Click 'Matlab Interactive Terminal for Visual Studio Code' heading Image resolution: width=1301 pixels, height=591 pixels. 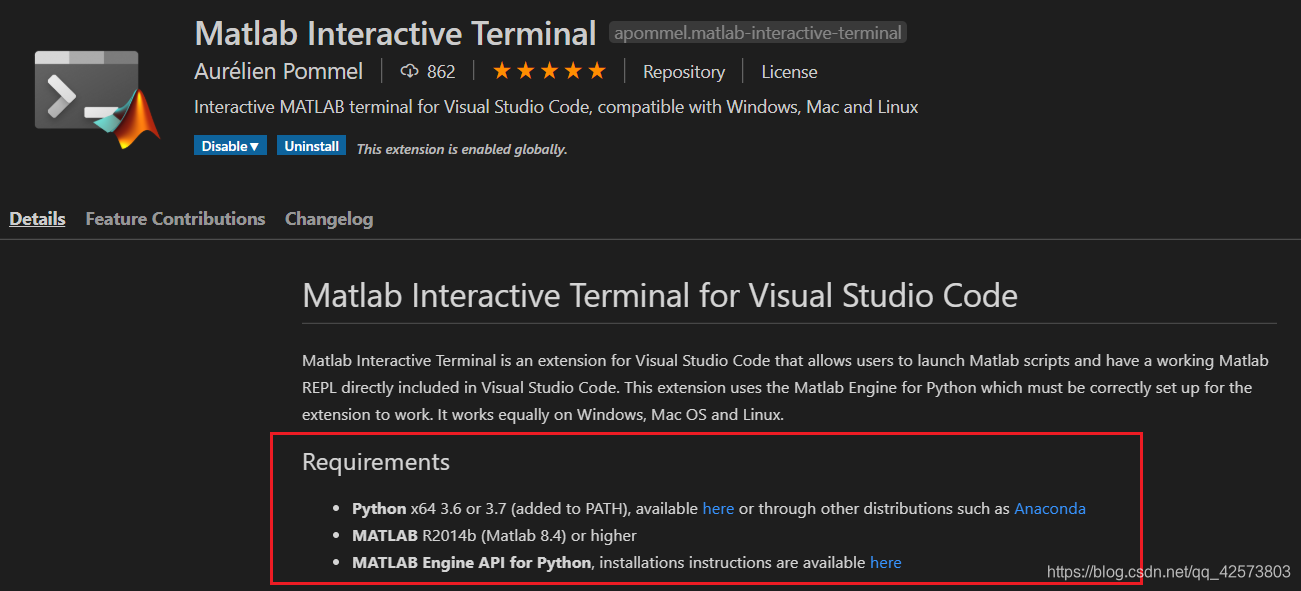click(660, 295)
